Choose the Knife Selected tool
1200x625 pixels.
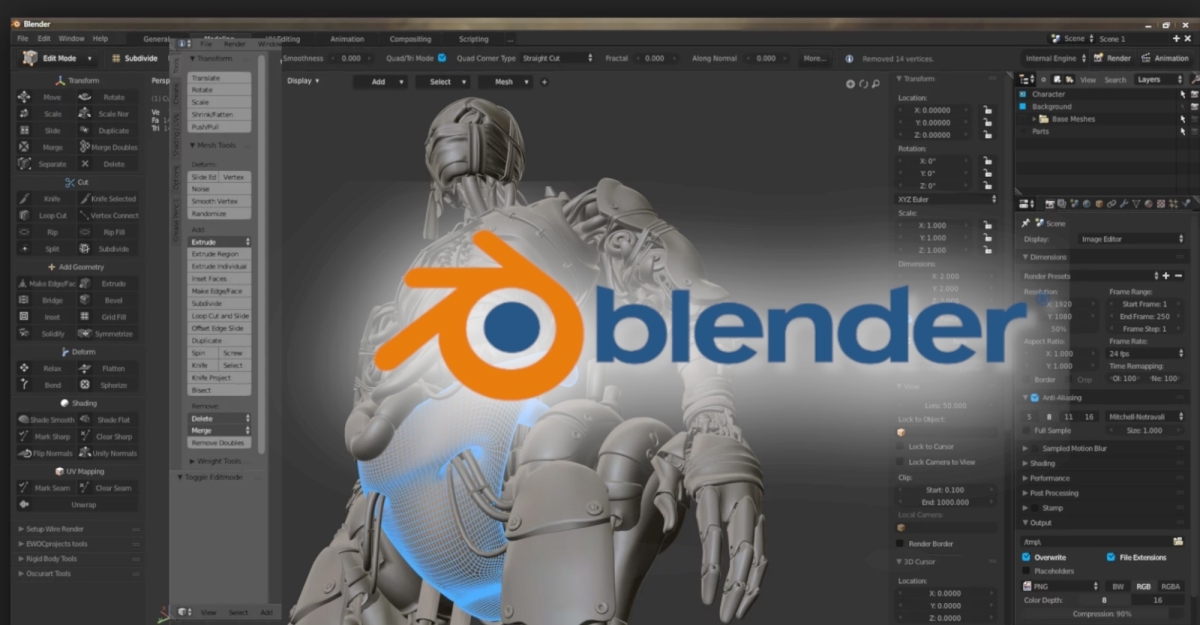tap(108, 199)
